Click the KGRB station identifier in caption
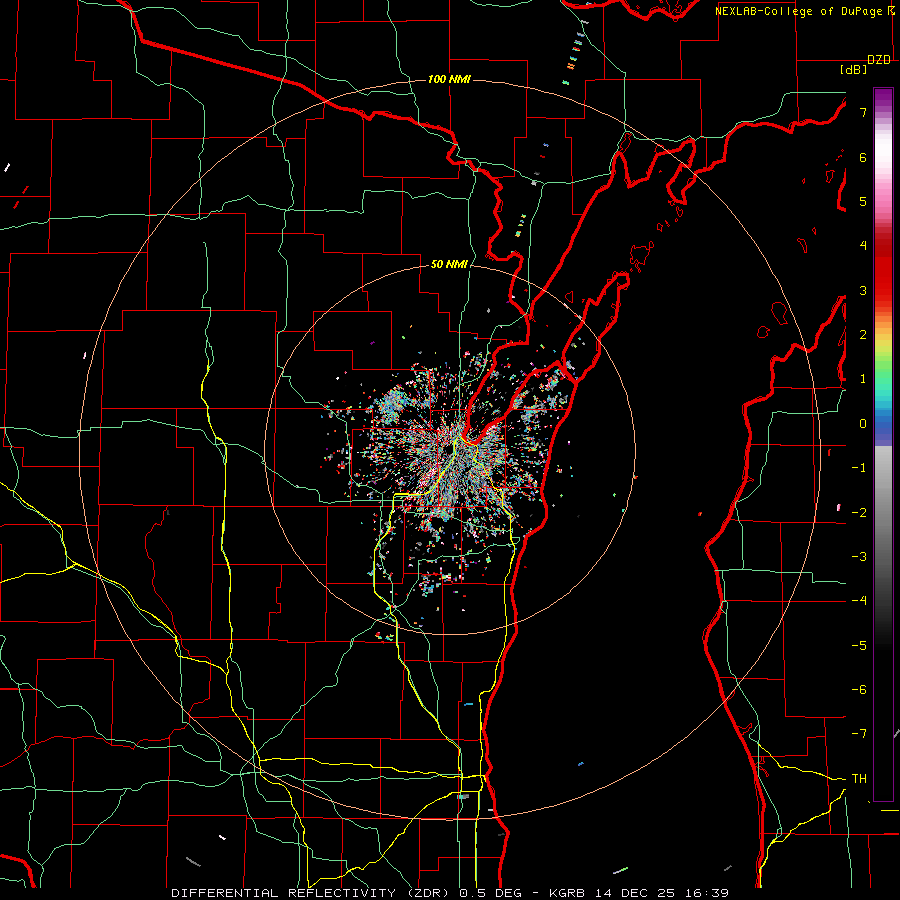The image size is (900, 900). click(567, 893)
